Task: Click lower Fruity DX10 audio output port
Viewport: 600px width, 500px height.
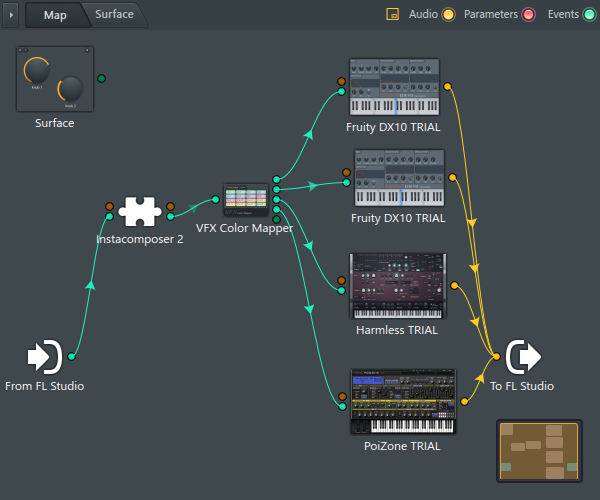Action: coord(452,178)
